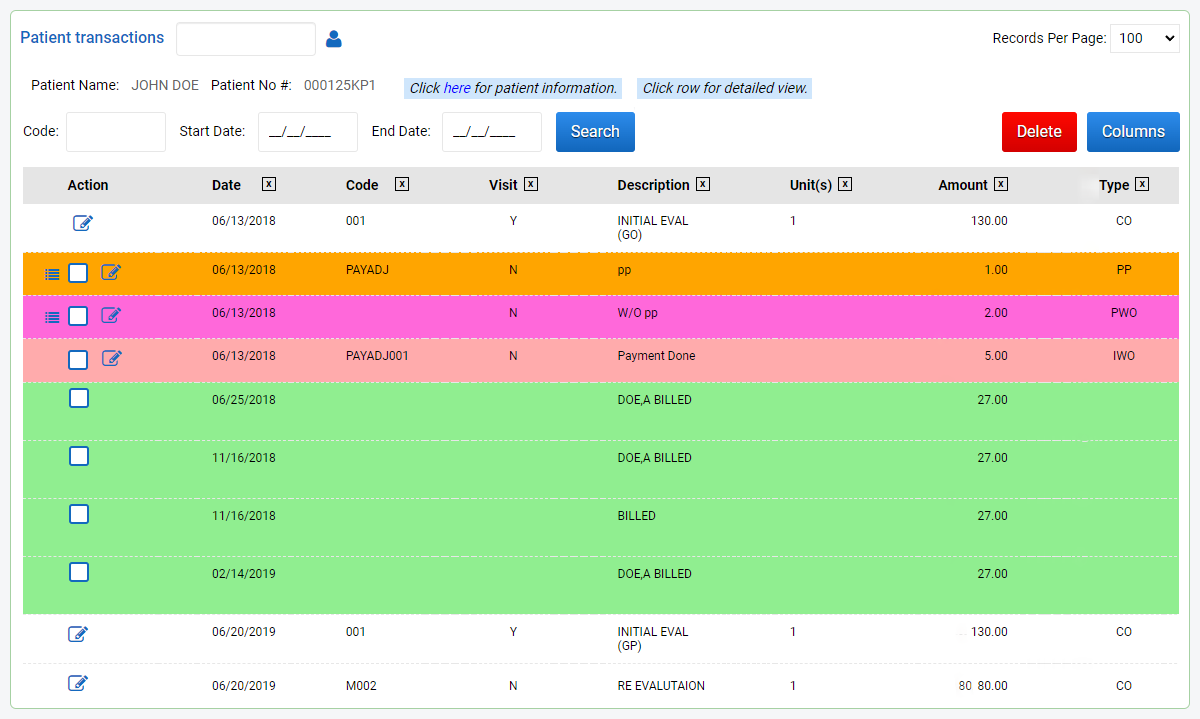The height and width of the screenshot is (719, 1200).
Task: Edit the RE EVALUTAION transaction
Action: coord(78,683)
